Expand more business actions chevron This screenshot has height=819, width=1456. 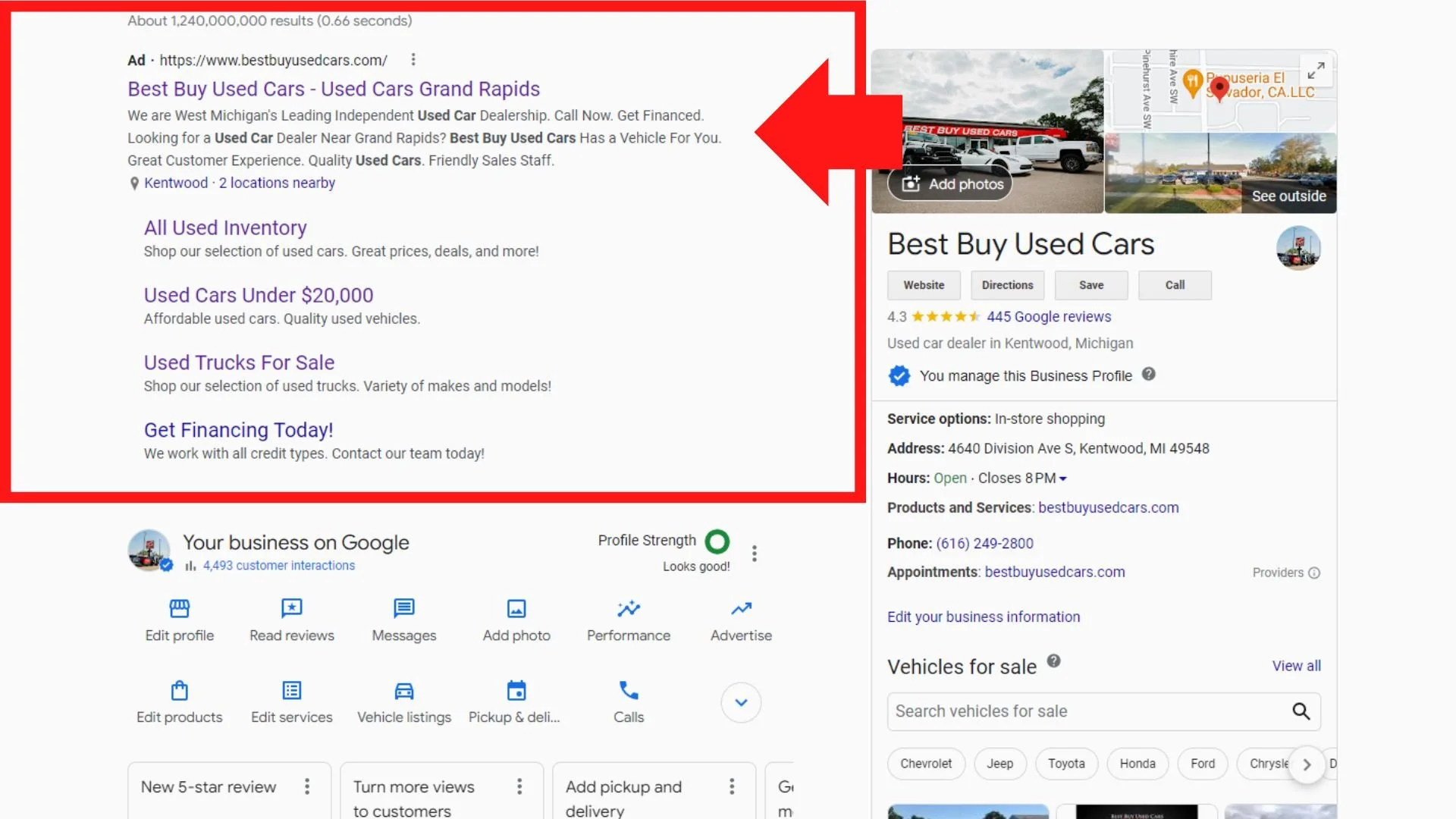(x=741, y=702)
